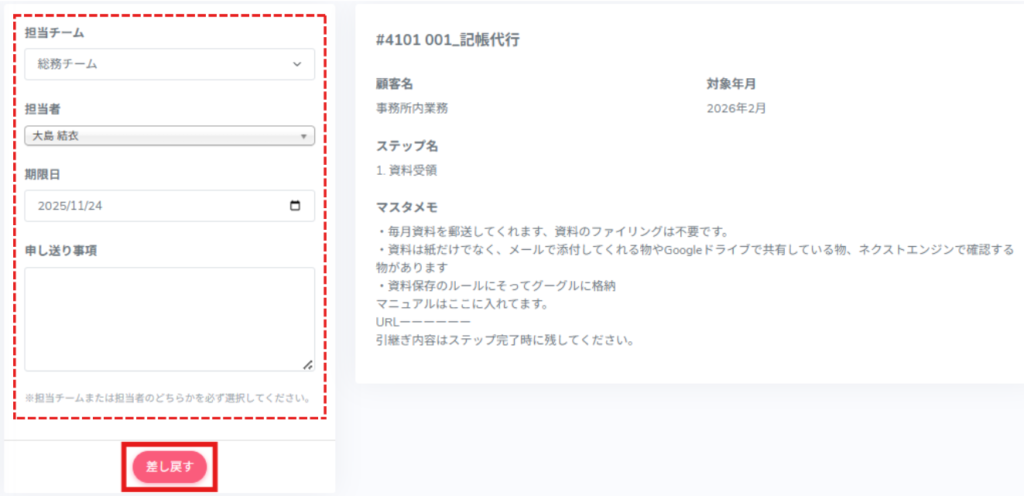Screen dimensions: 1024x496
Task: Click the step name 1. 資料受領
Action: (x=406, y=170)
